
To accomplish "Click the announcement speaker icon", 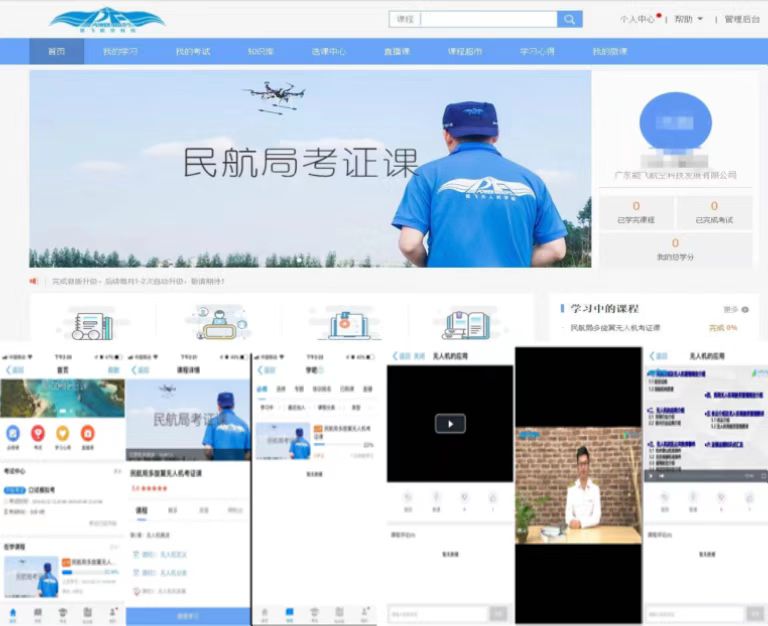I will 35,281.
